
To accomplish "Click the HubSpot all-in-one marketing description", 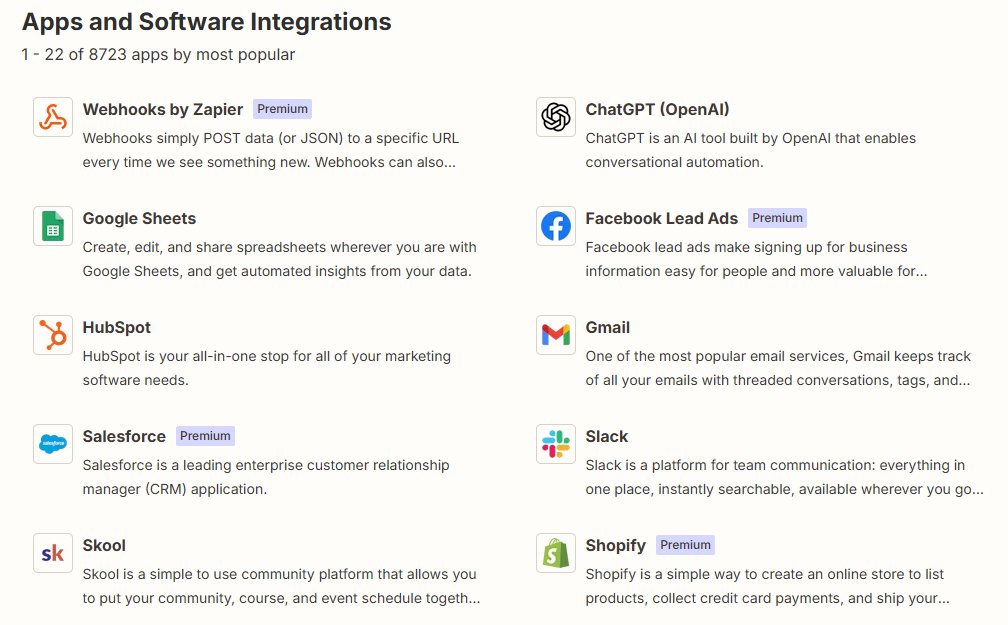I will pos(266,368).
